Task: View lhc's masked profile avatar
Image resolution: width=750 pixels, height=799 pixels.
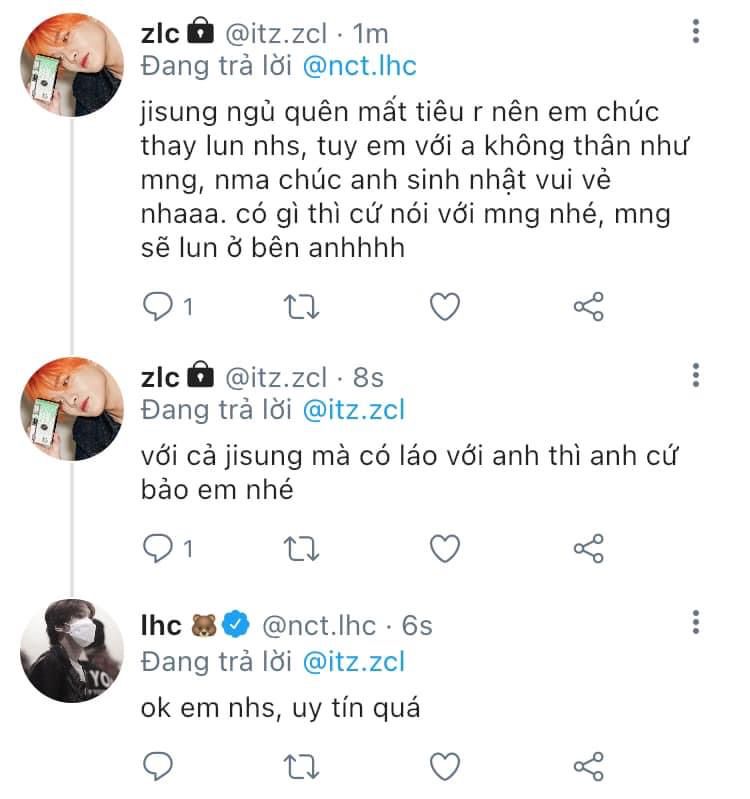Action: pyautogui.click(x=72, y=651)
